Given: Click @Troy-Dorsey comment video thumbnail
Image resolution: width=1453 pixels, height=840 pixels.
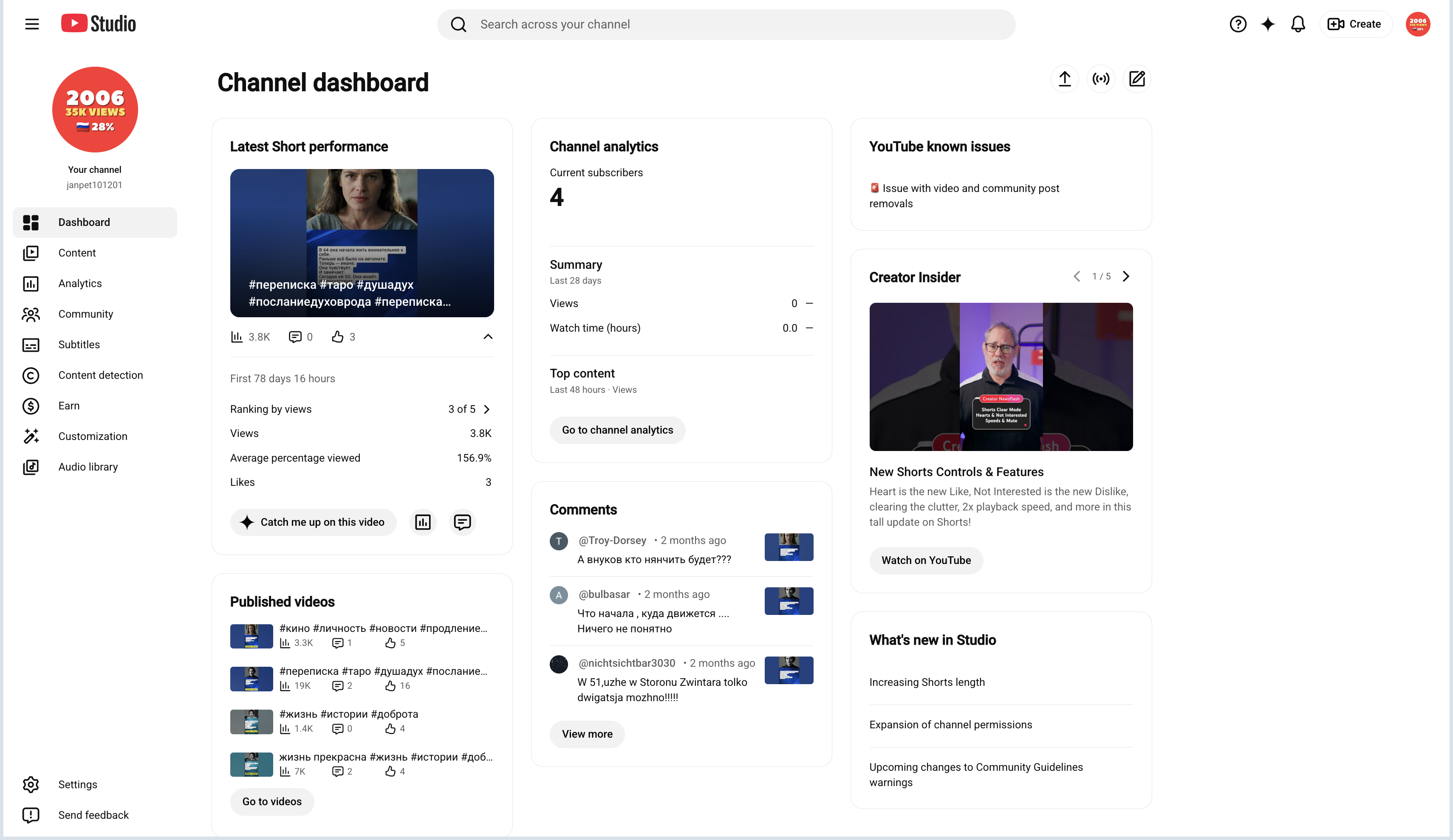Looking at the screenshot, I should pos(789,547).
